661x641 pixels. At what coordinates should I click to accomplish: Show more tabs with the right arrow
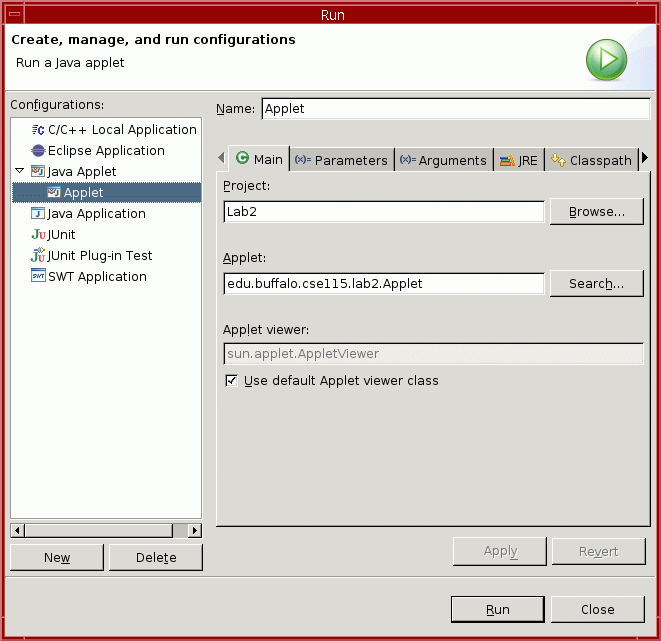click(x=645, y=158)
